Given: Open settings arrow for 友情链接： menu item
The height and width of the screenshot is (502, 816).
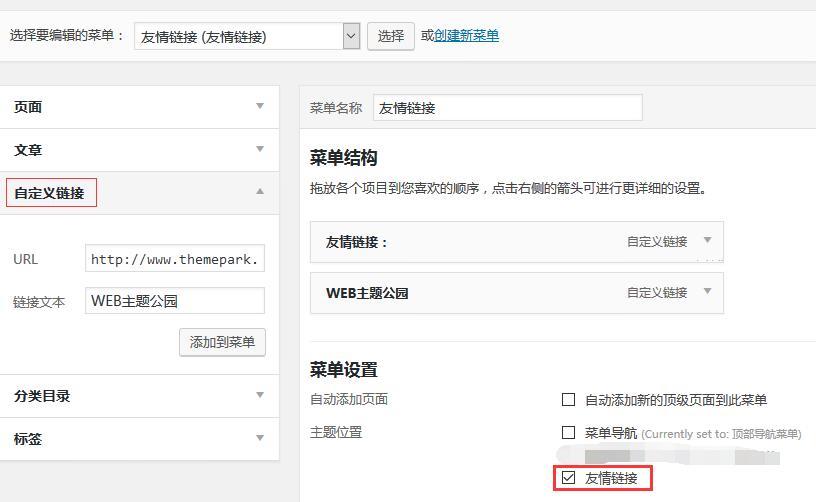Looking at the screenshot, I should tap(707, 241).
